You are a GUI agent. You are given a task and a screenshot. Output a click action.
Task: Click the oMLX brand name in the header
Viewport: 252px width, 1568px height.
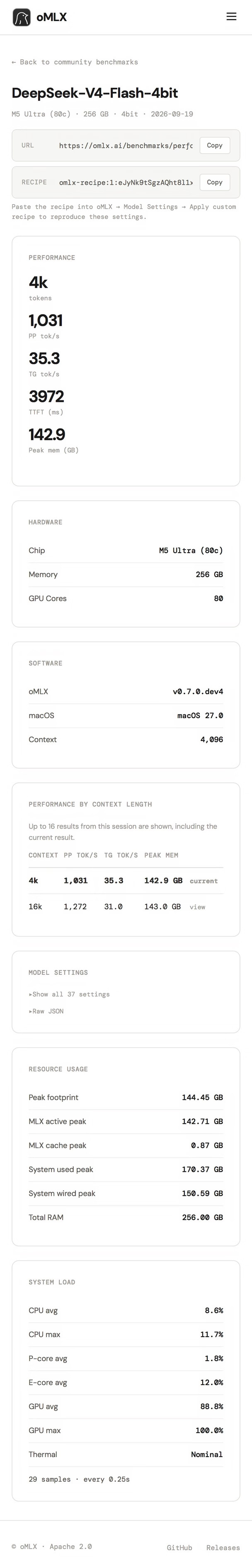tap(51, 17)
